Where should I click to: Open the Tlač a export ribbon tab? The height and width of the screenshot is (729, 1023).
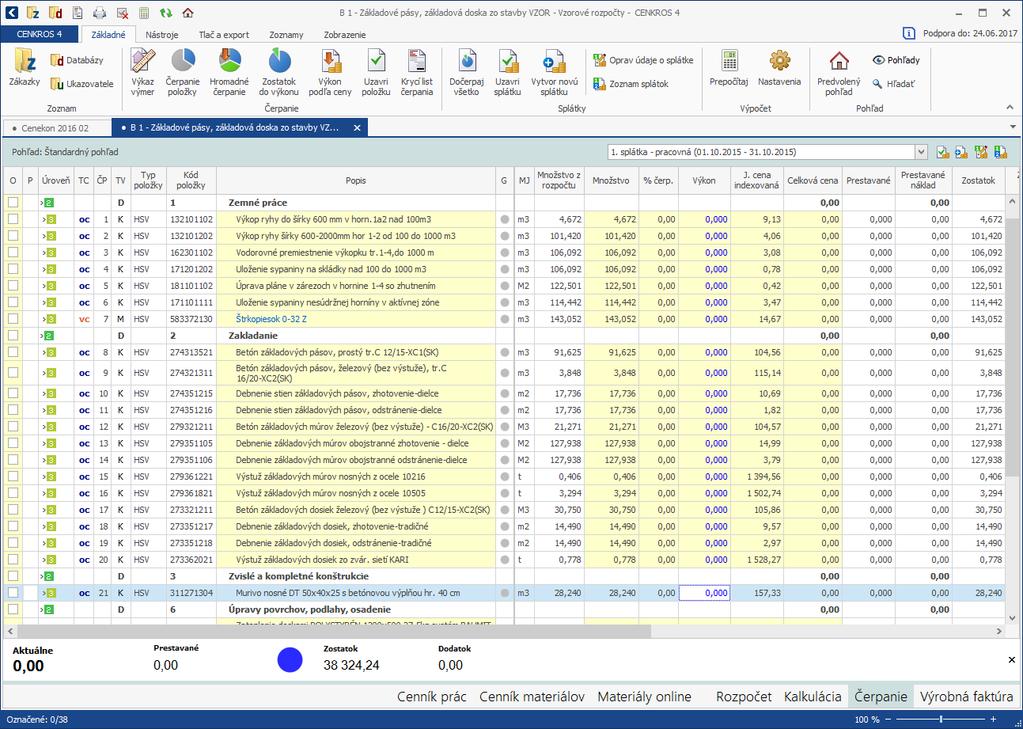pyautogui.click(x=224, y=35)
